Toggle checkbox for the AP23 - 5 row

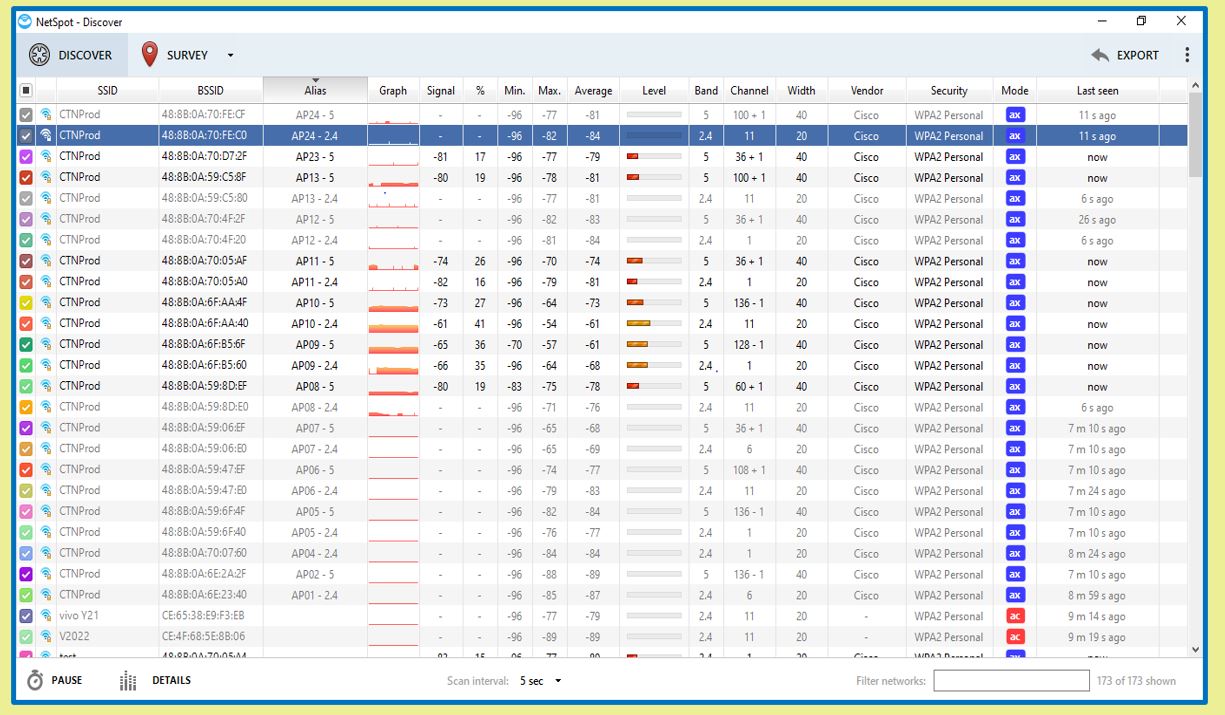click(x=27, y=157)
